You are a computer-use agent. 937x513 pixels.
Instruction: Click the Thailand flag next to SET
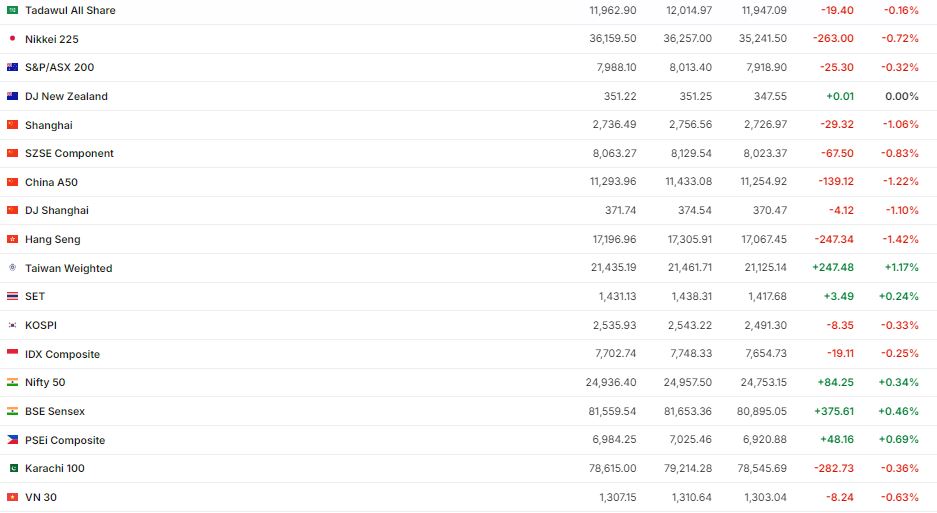pos(12,296)
